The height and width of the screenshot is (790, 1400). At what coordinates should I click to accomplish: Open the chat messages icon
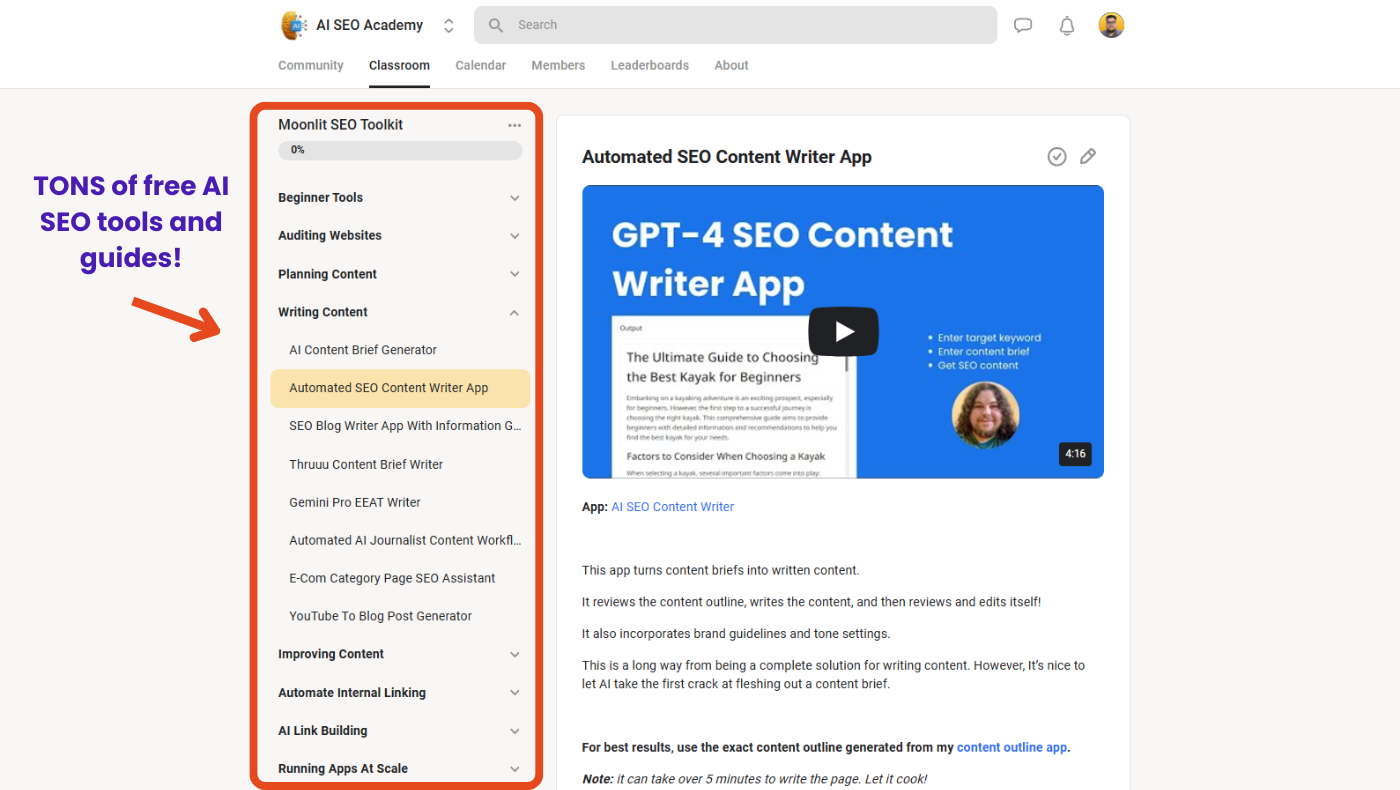point(1023,26)
